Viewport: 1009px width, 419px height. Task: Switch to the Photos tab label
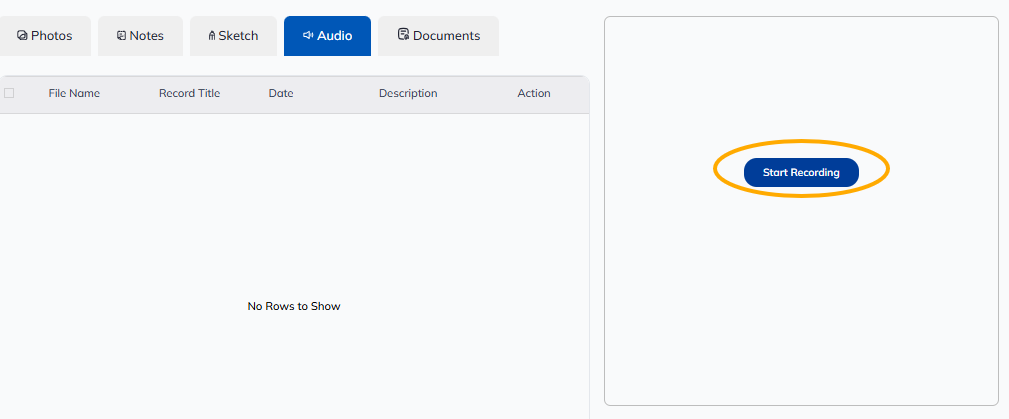[51, 36]
